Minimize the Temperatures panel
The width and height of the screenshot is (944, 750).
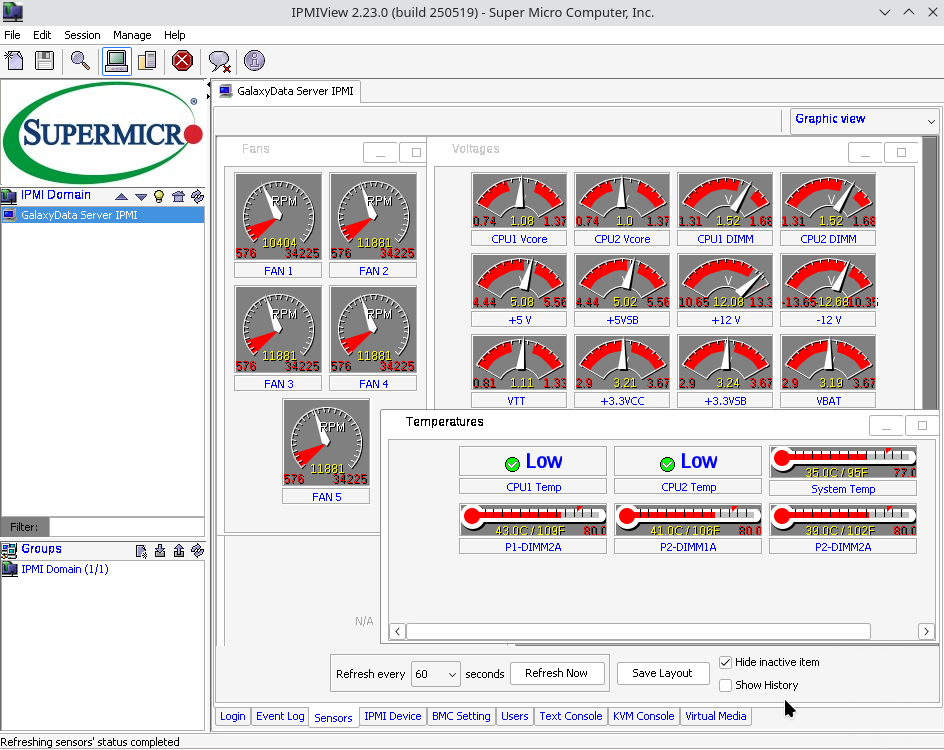pyautogui.click(x=886, y=426)
